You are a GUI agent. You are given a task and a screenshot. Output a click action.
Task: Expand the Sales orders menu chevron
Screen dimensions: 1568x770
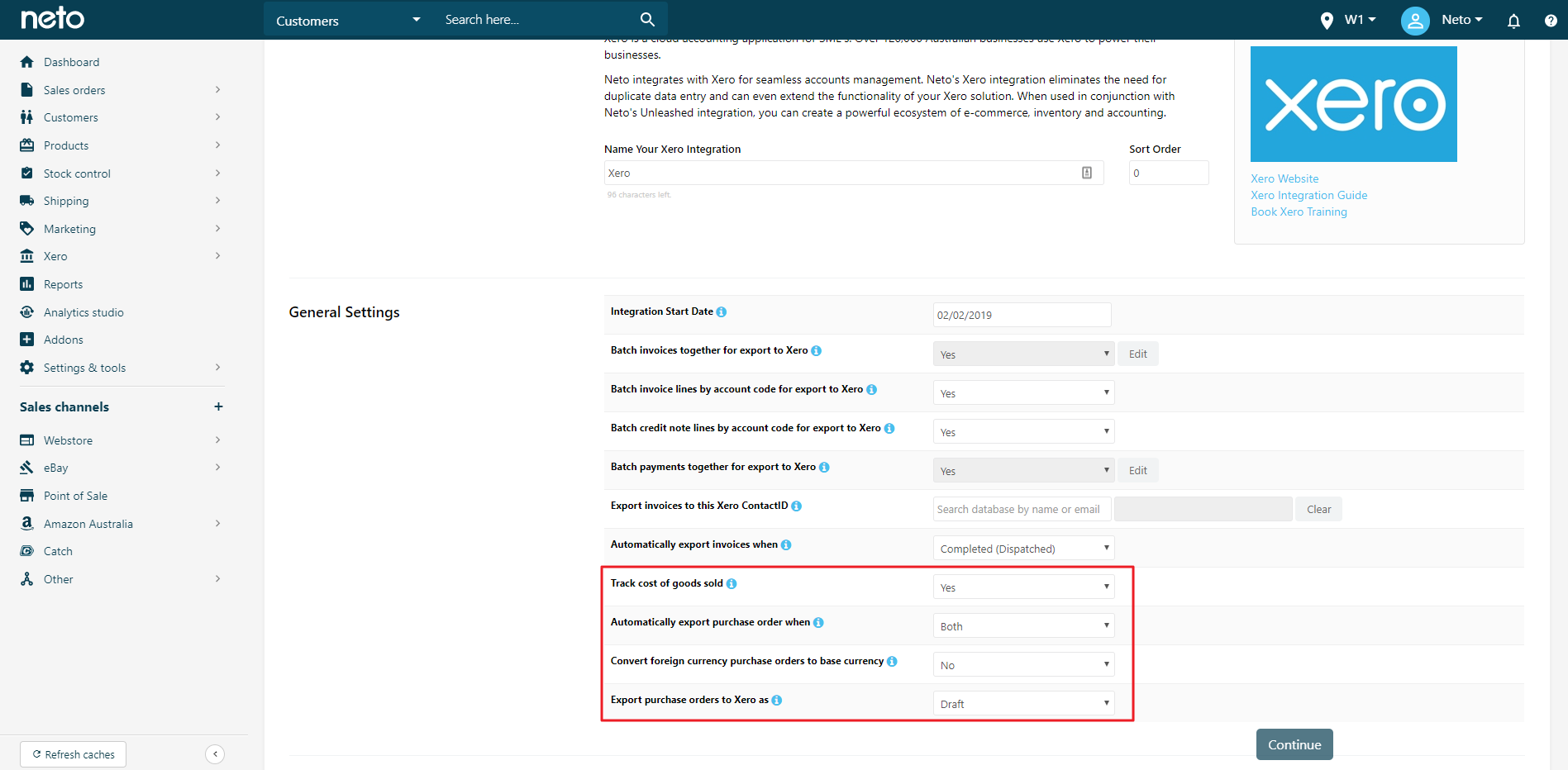[x=217, y=90]
